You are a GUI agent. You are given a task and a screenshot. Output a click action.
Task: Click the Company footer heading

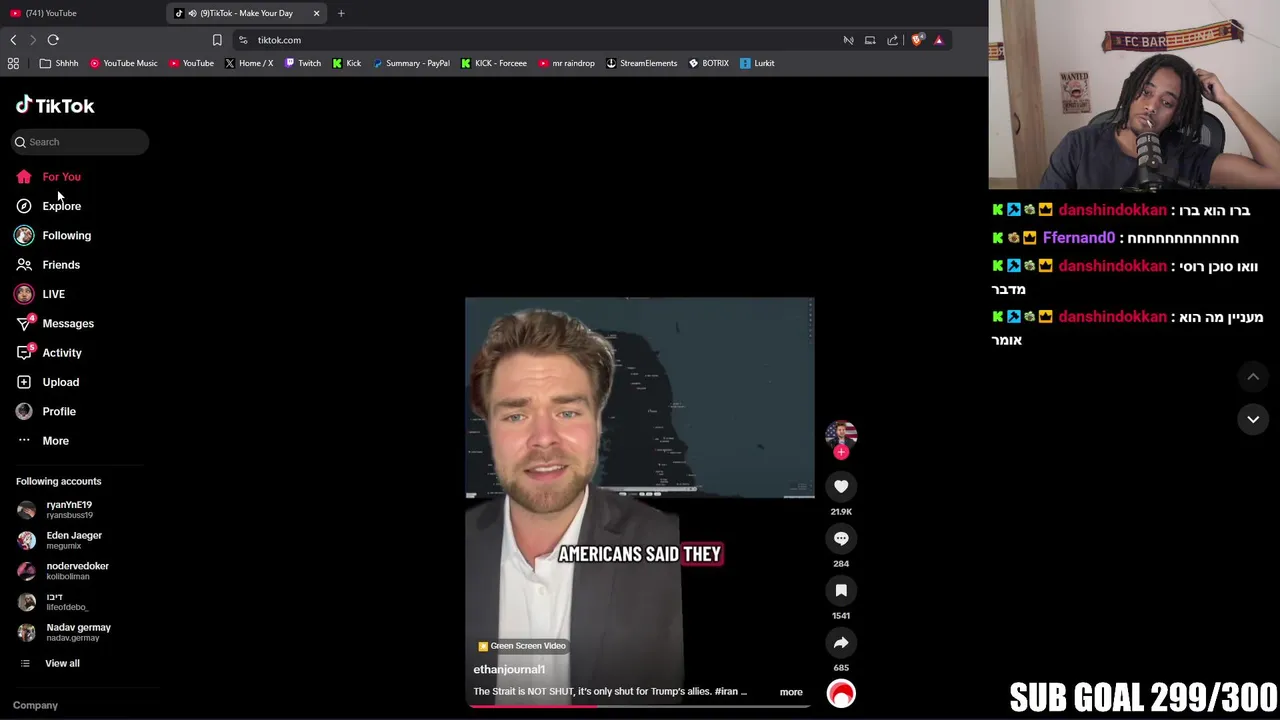click(35, 706)
